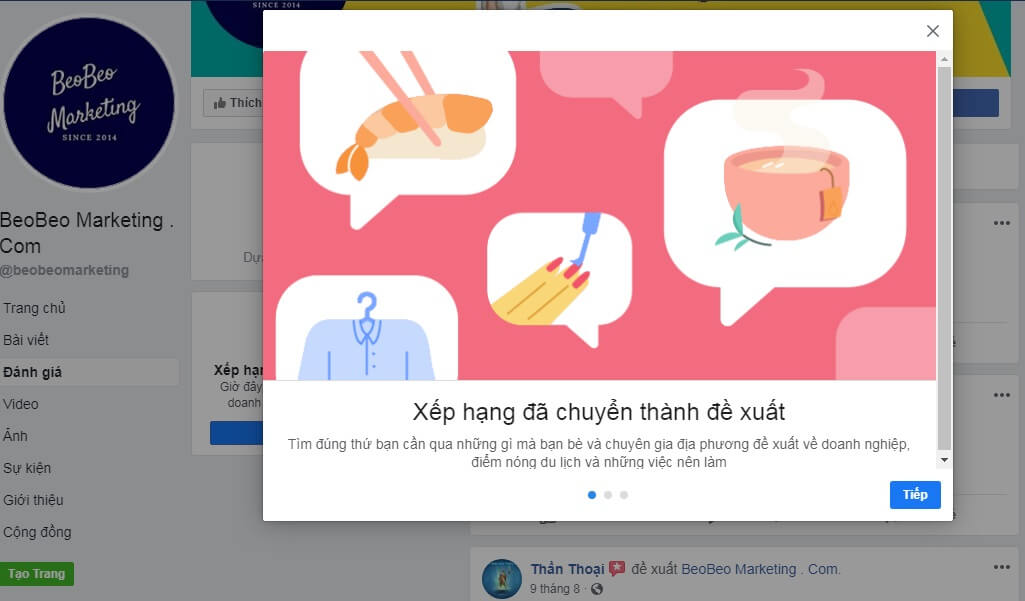Open the middle ellipsis options menu on the right
Screen dimensions: 1025x601
coord(1000,394)
